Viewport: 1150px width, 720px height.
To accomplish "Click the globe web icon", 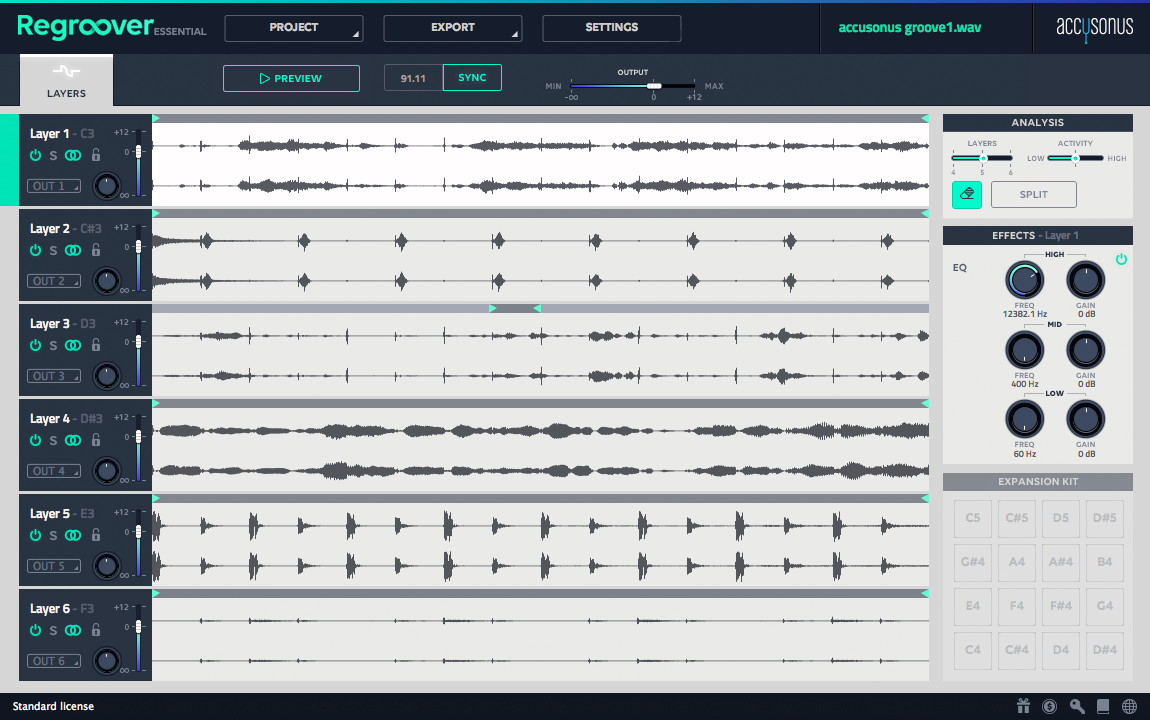I will point(1129,706).
